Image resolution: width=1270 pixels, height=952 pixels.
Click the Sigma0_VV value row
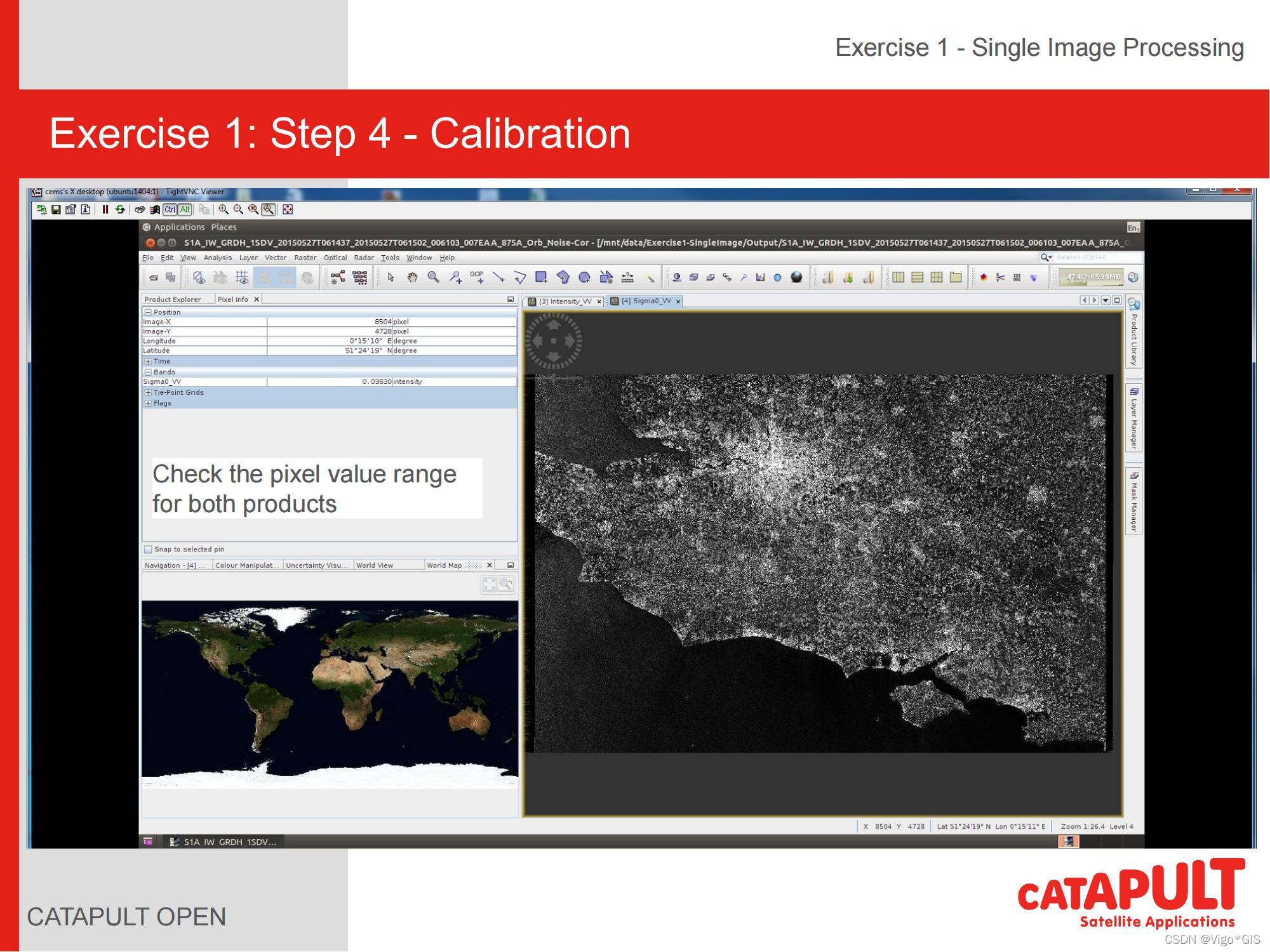point(330,382)
